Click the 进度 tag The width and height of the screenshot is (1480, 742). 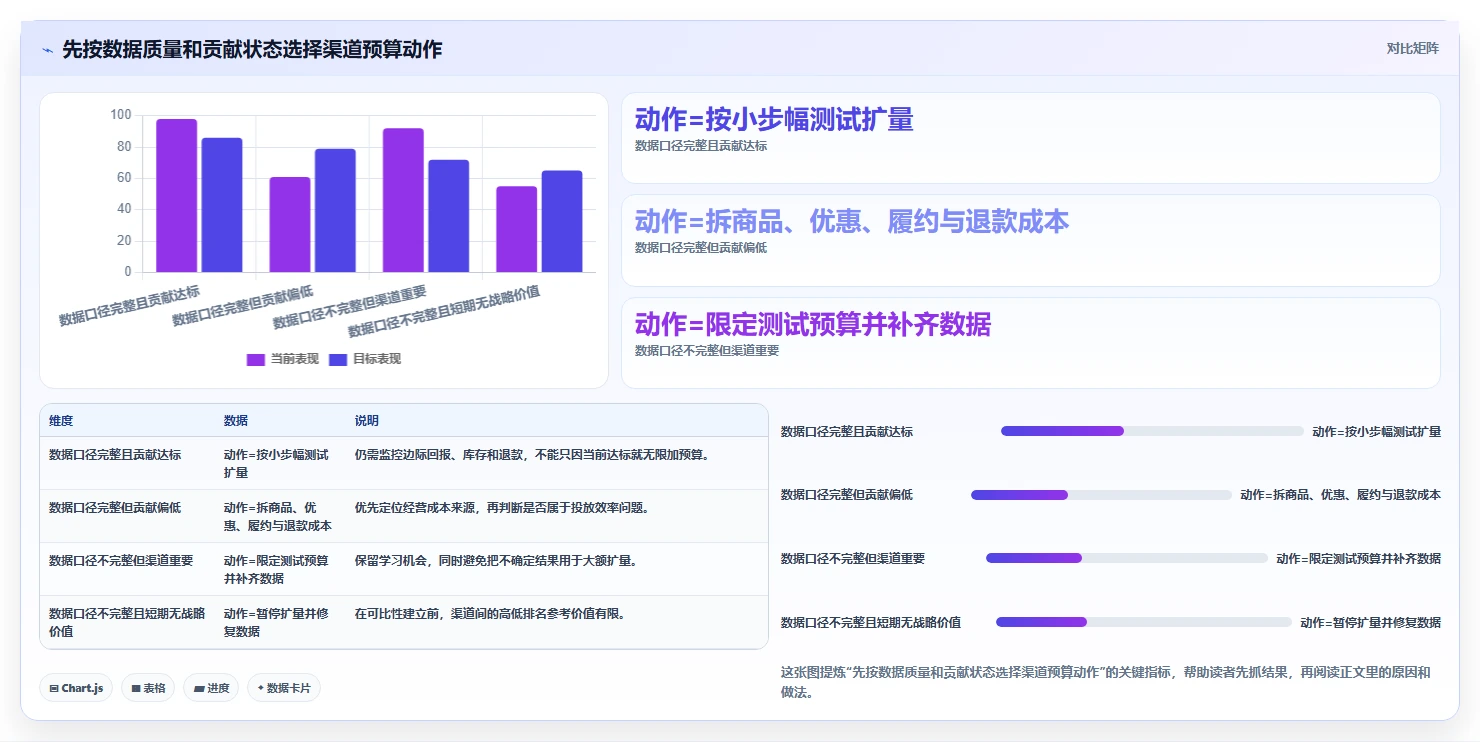pyautogui.click(x=211, y=688)
